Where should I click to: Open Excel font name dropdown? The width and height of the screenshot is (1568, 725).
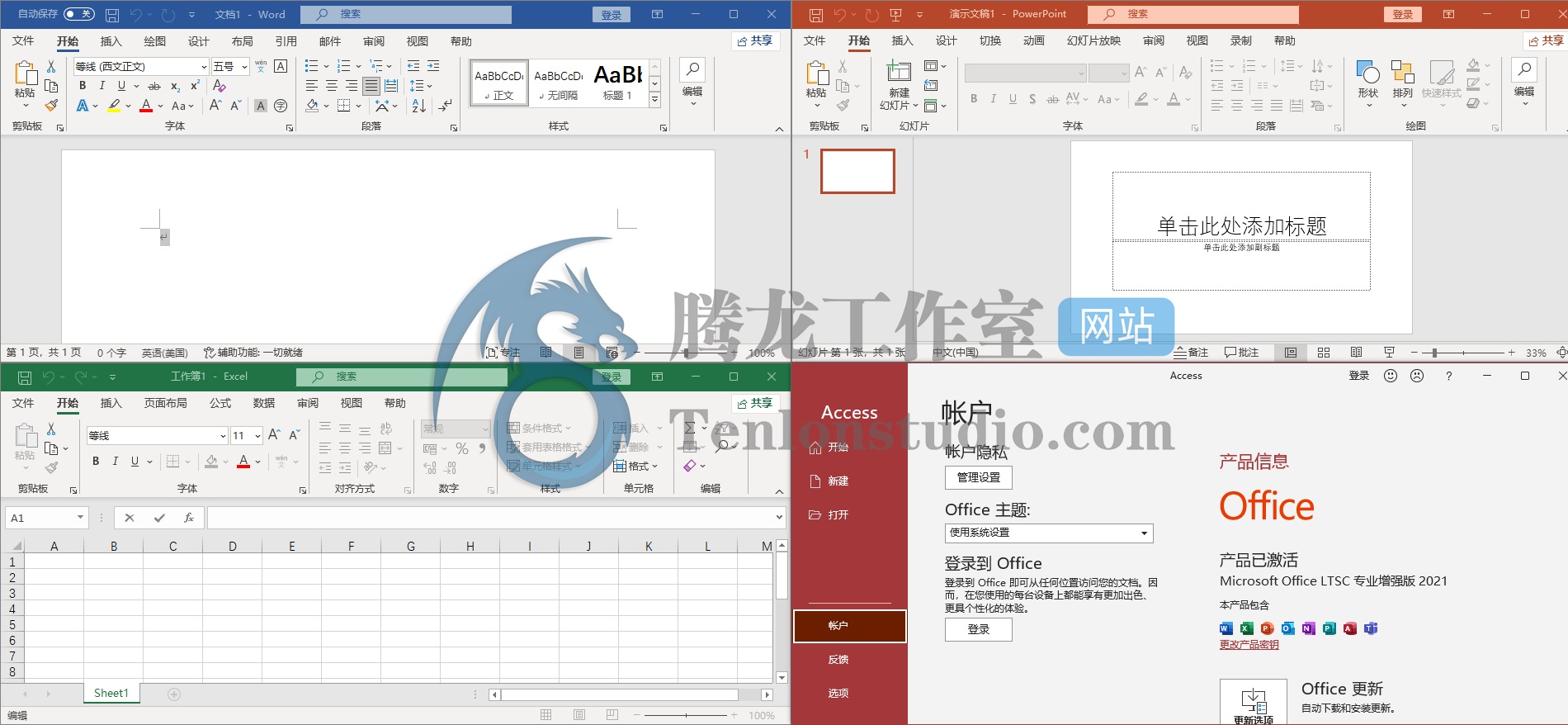pyautogui.click(x=223, y=435)
